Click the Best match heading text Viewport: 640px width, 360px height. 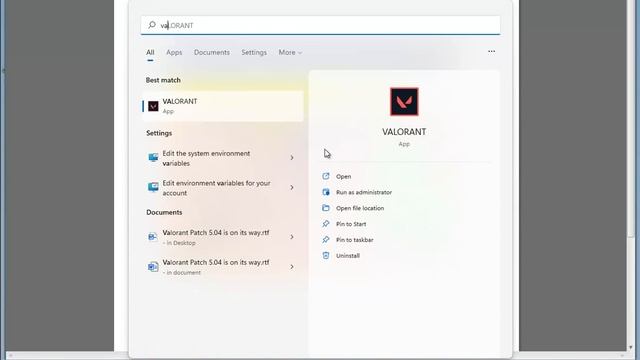pos(163,80)
